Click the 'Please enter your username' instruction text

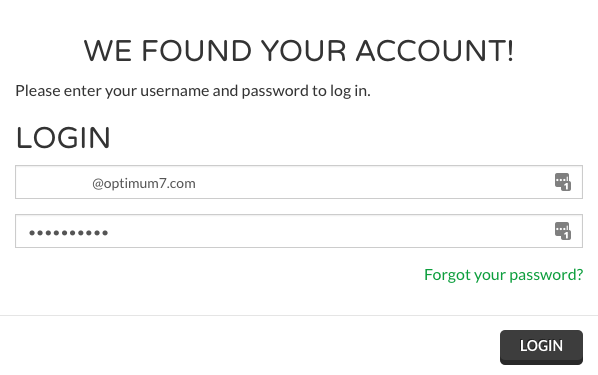(193, 91)
